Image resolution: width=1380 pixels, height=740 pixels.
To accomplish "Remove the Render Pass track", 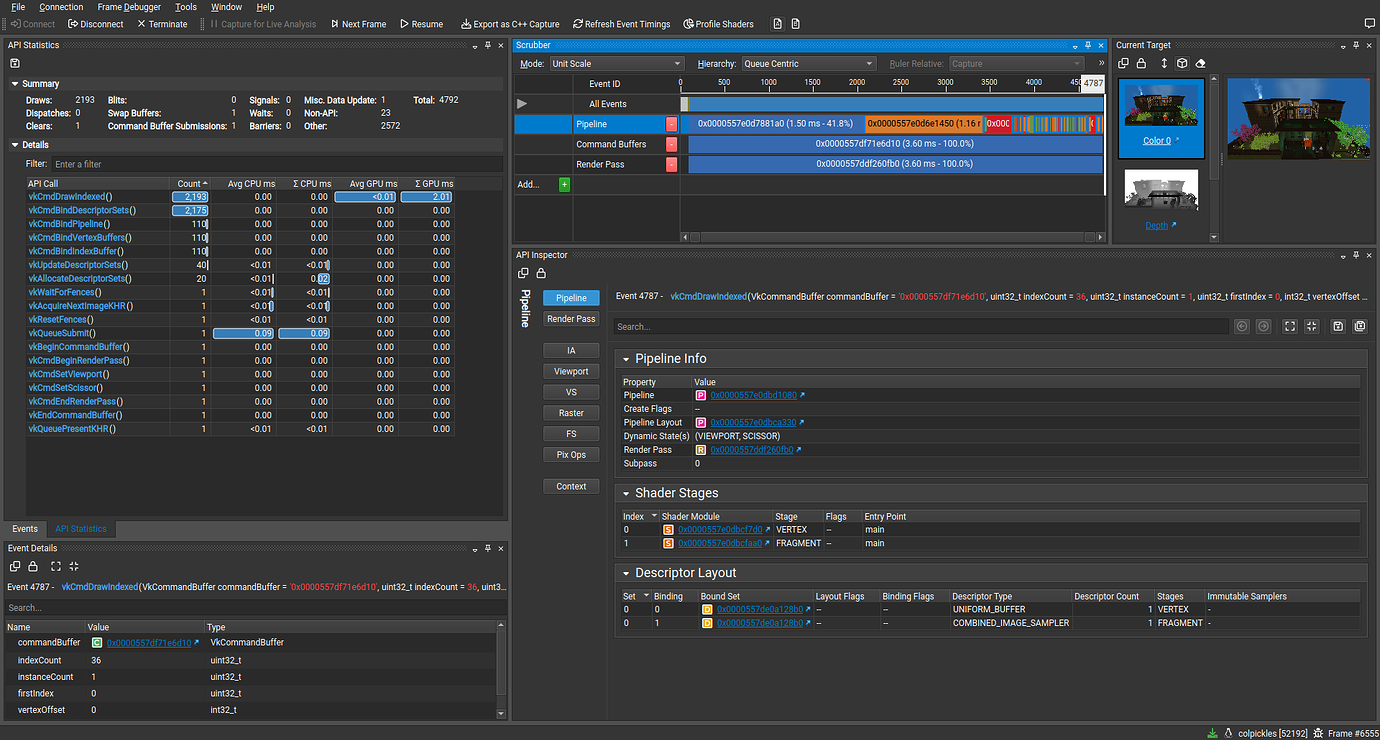I will 671,164.
